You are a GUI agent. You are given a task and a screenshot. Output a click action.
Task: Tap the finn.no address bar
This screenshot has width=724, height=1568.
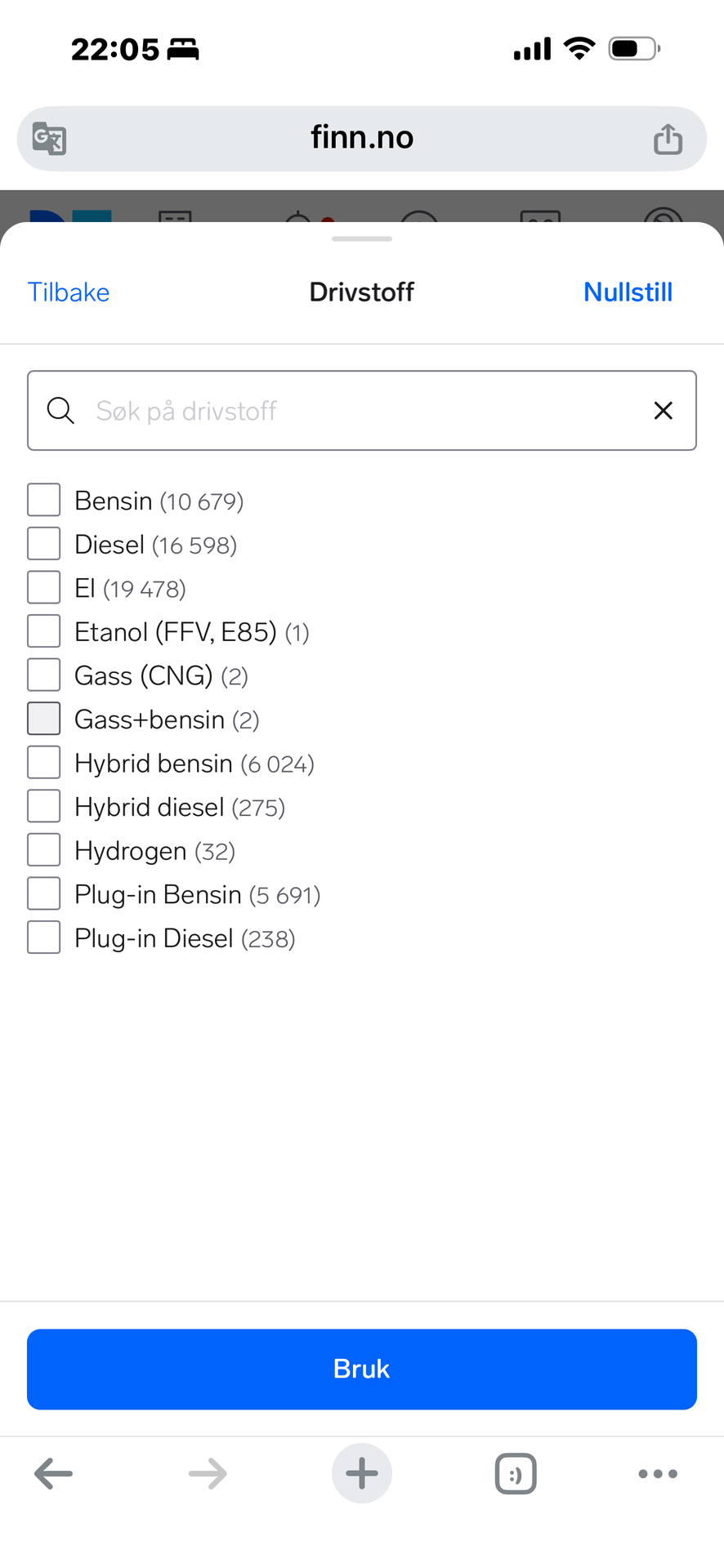(x=362, y=138)
